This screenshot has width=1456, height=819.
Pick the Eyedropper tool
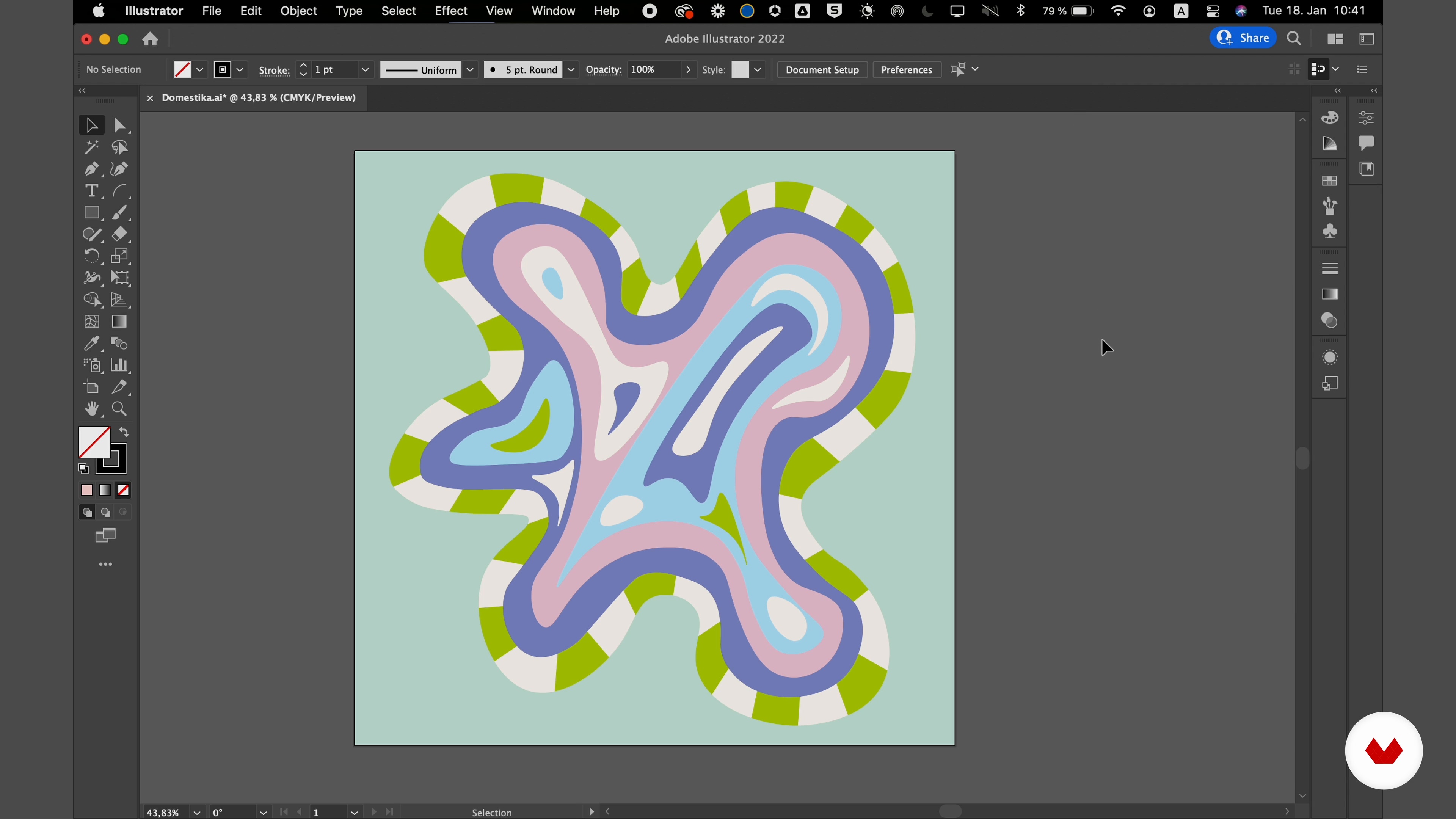[91, 343]
